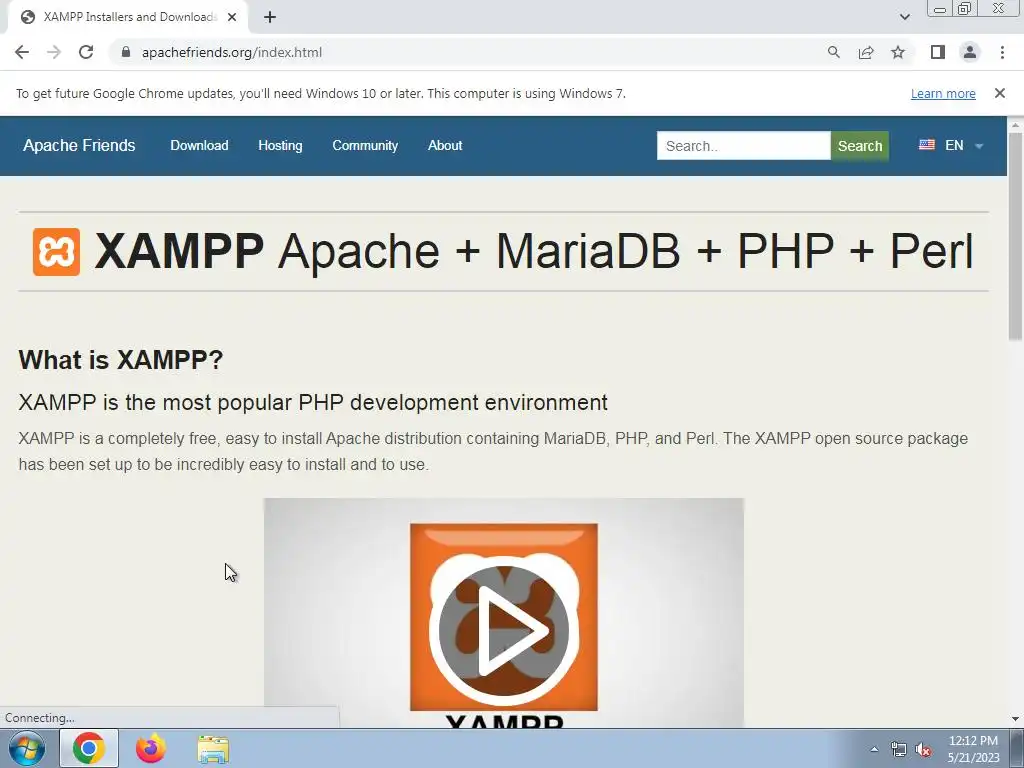Screen dimensions: 1024x768
Task: Click the network tray icon
Action: pyautogui.click(x=899, y=750)
